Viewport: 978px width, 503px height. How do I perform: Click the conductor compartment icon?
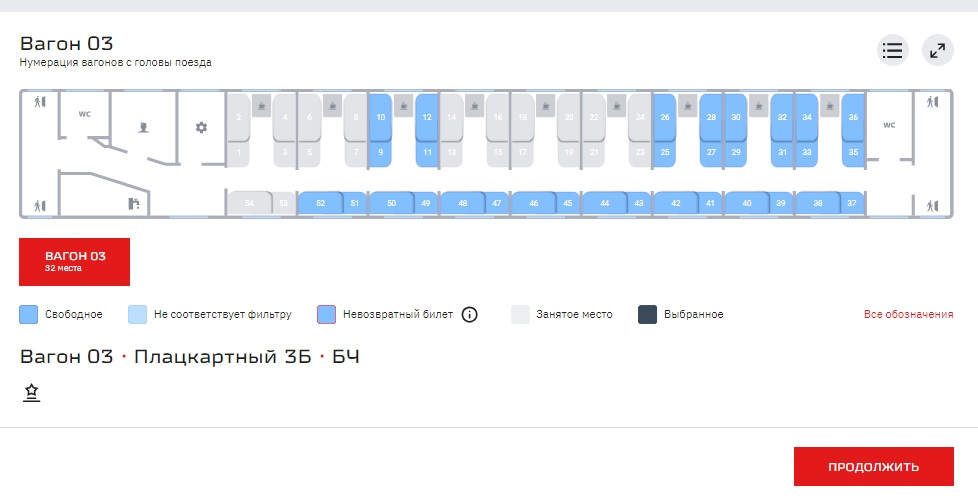pyautogui.click(x=144, y=127)
